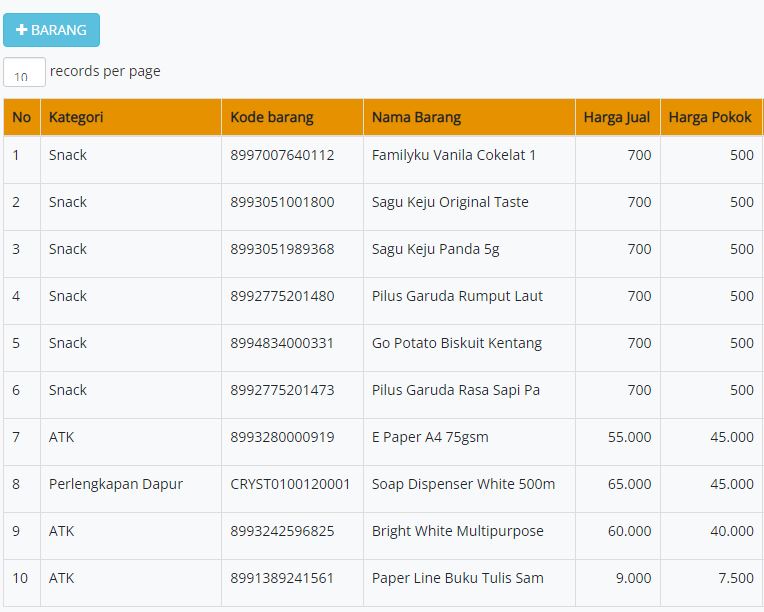
Task: Click the Go Potato Biskuit Kentang entry
Action: [457, 343]
